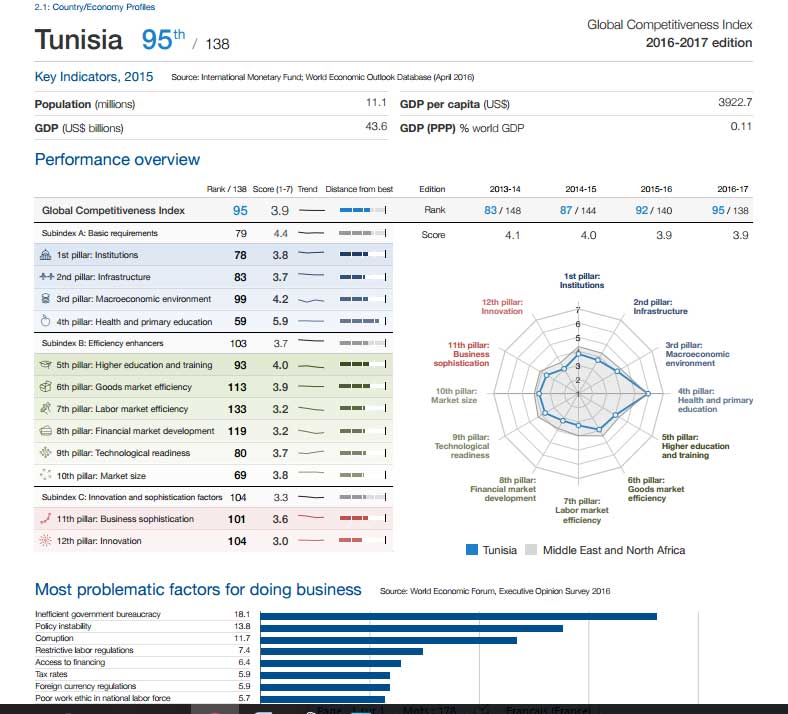Click the GDP value '43.6'
This screenshot has height=714, width=788.
click(x=376, y=126)
